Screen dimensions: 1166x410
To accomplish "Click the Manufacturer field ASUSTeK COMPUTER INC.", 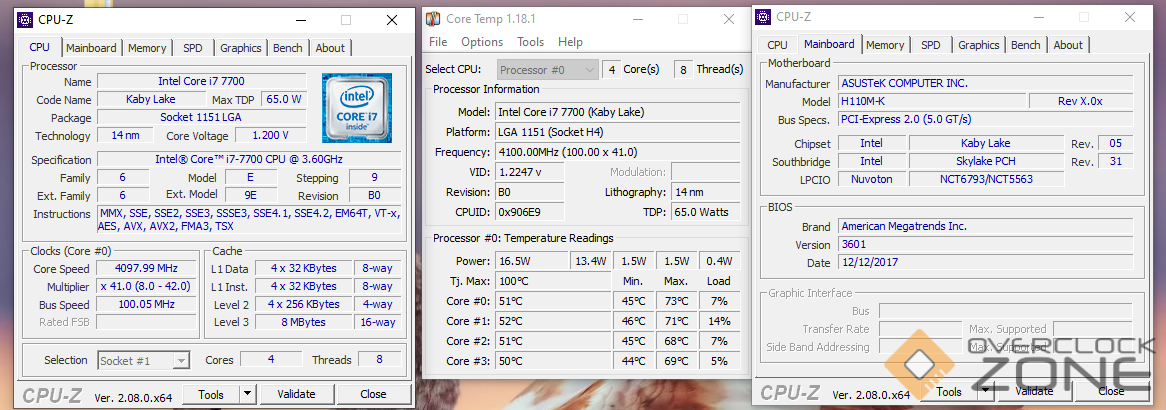I will click(985, 83).
